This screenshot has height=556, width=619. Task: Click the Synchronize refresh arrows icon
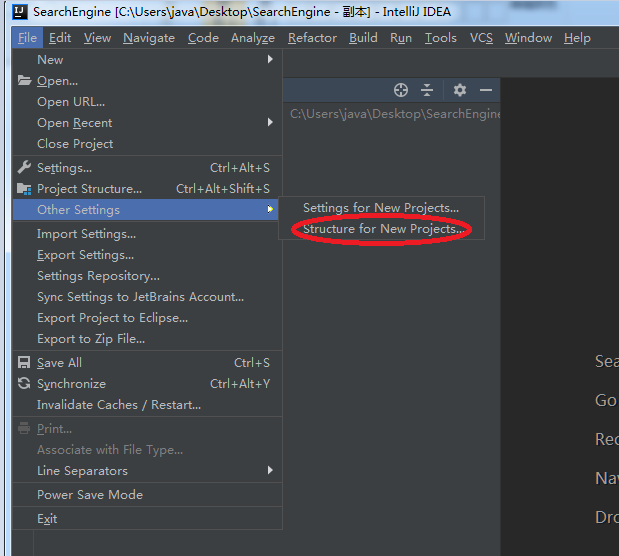[x=24, y=383]
